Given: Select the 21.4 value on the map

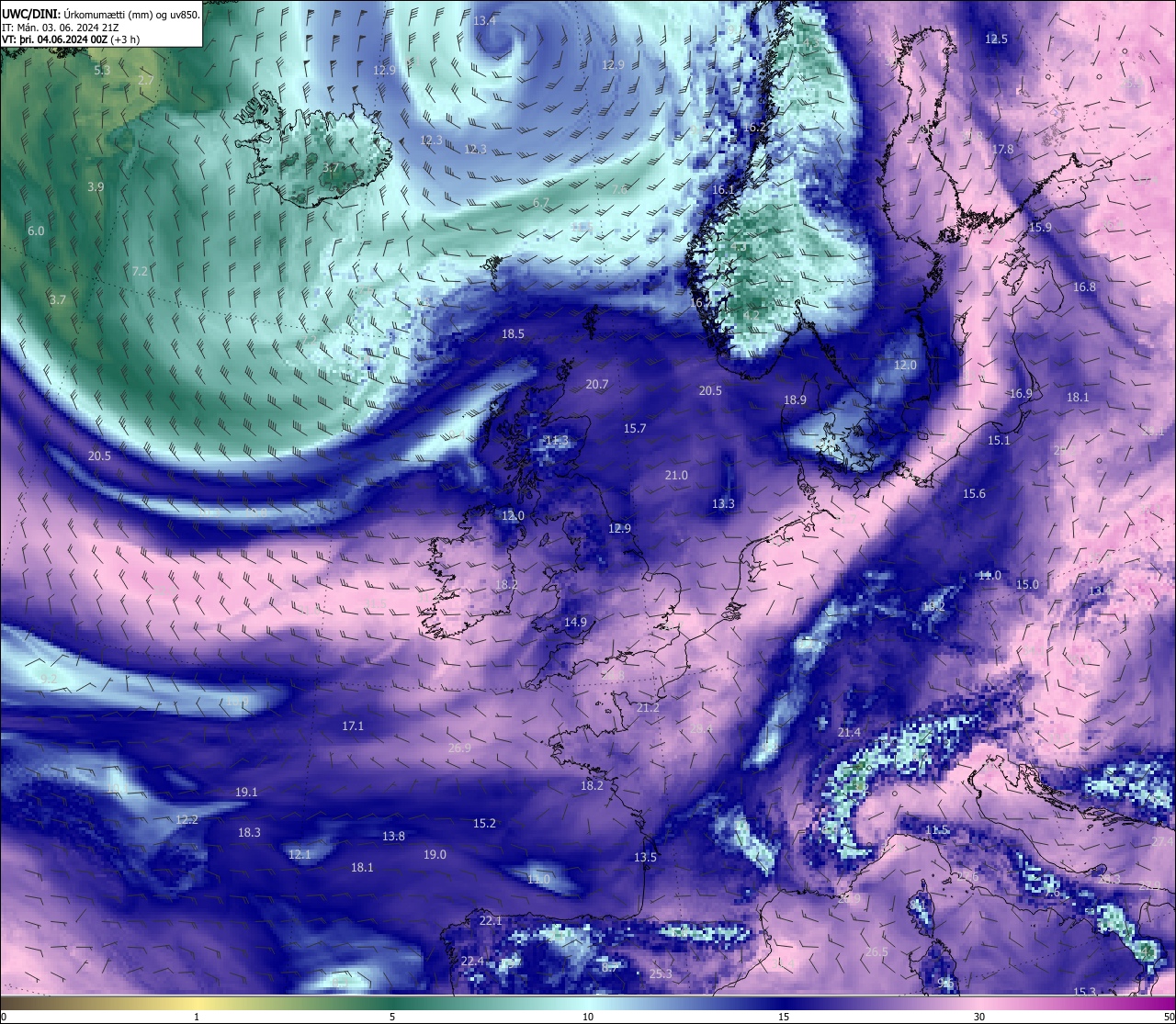Looking at the screenshot, I should click(849, 732).
